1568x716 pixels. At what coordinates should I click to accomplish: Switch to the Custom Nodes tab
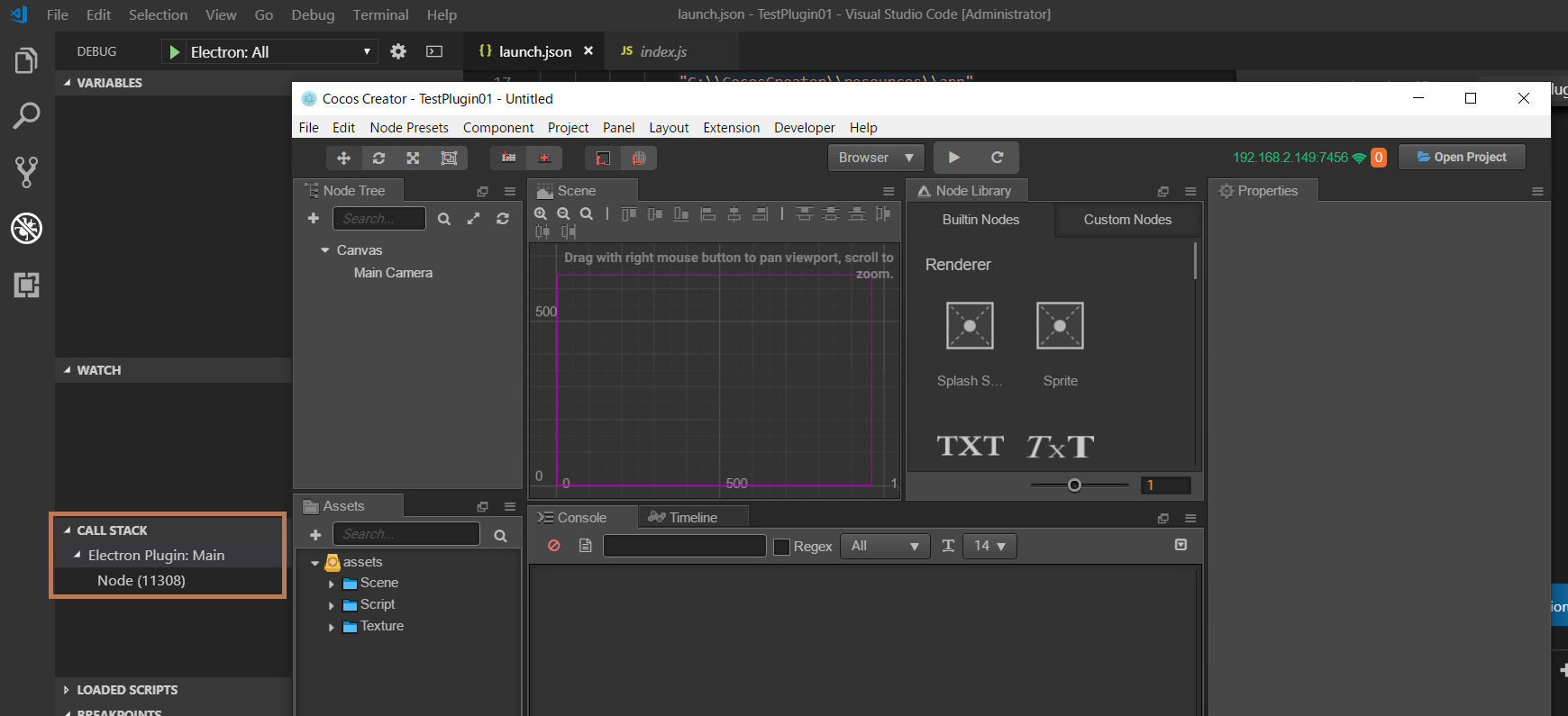point(1126,220)
